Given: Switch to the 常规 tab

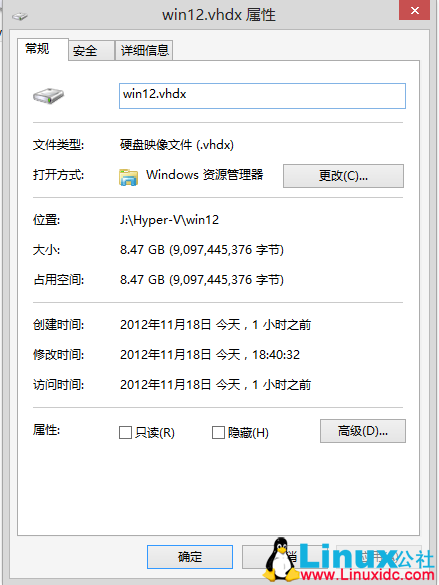Looking at the screenshot, I should 37,49.
